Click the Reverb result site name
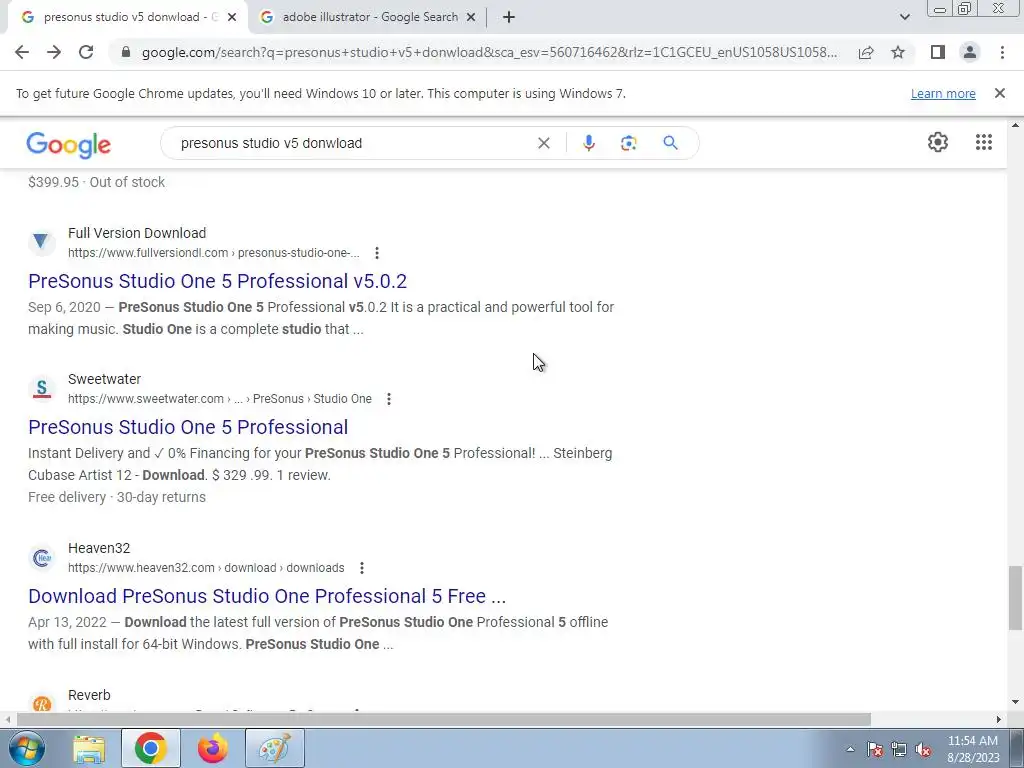The height and width of the screenshot is (768, 1024). pos(89,696)
